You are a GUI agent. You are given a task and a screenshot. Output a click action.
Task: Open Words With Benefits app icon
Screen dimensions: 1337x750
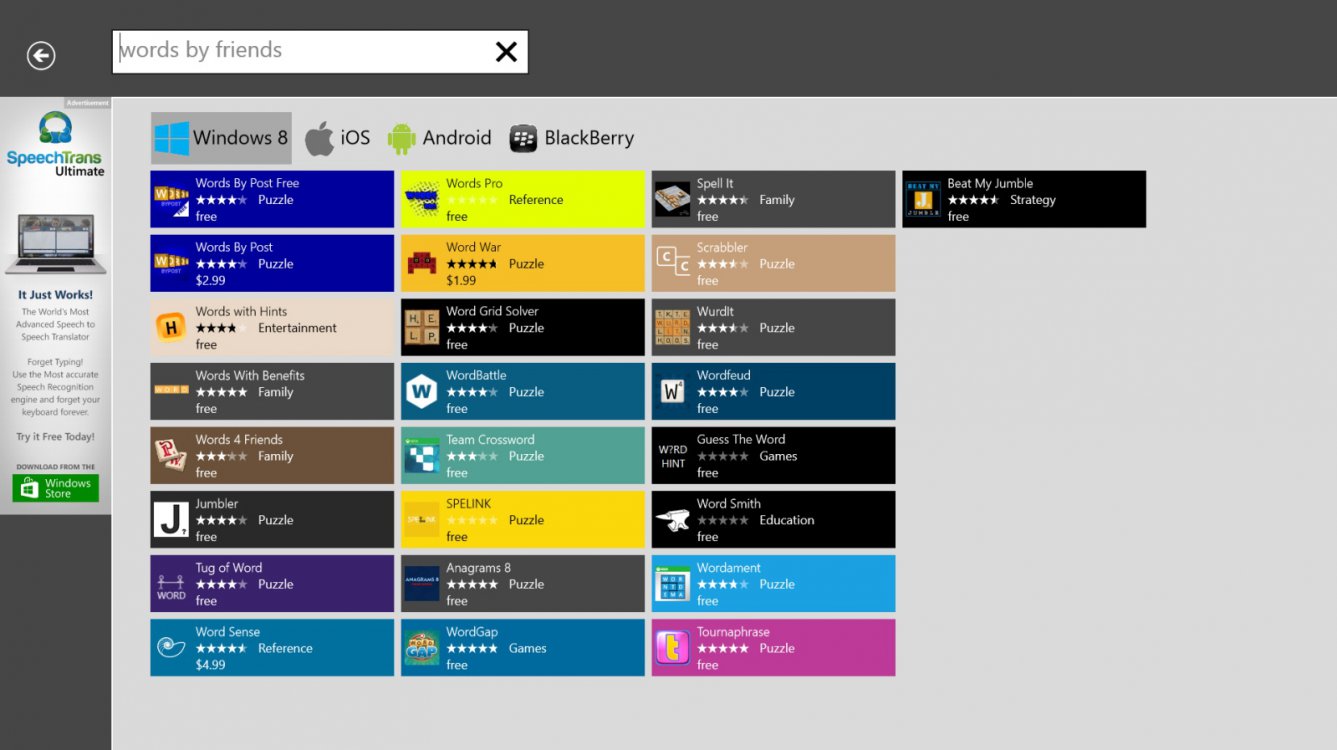point(171,391)
